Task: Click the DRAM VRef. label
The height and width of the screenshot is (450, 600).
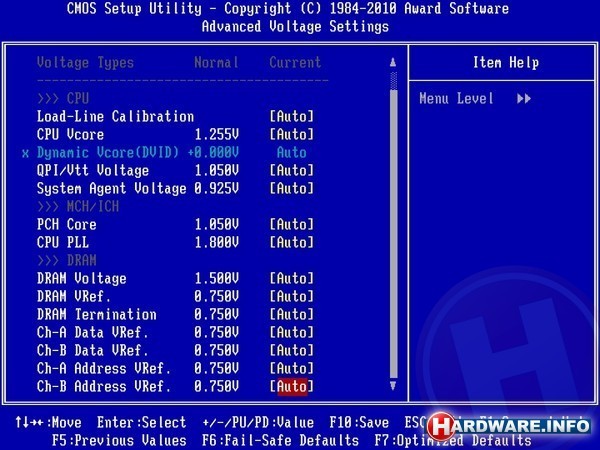Action: point(74,296)
